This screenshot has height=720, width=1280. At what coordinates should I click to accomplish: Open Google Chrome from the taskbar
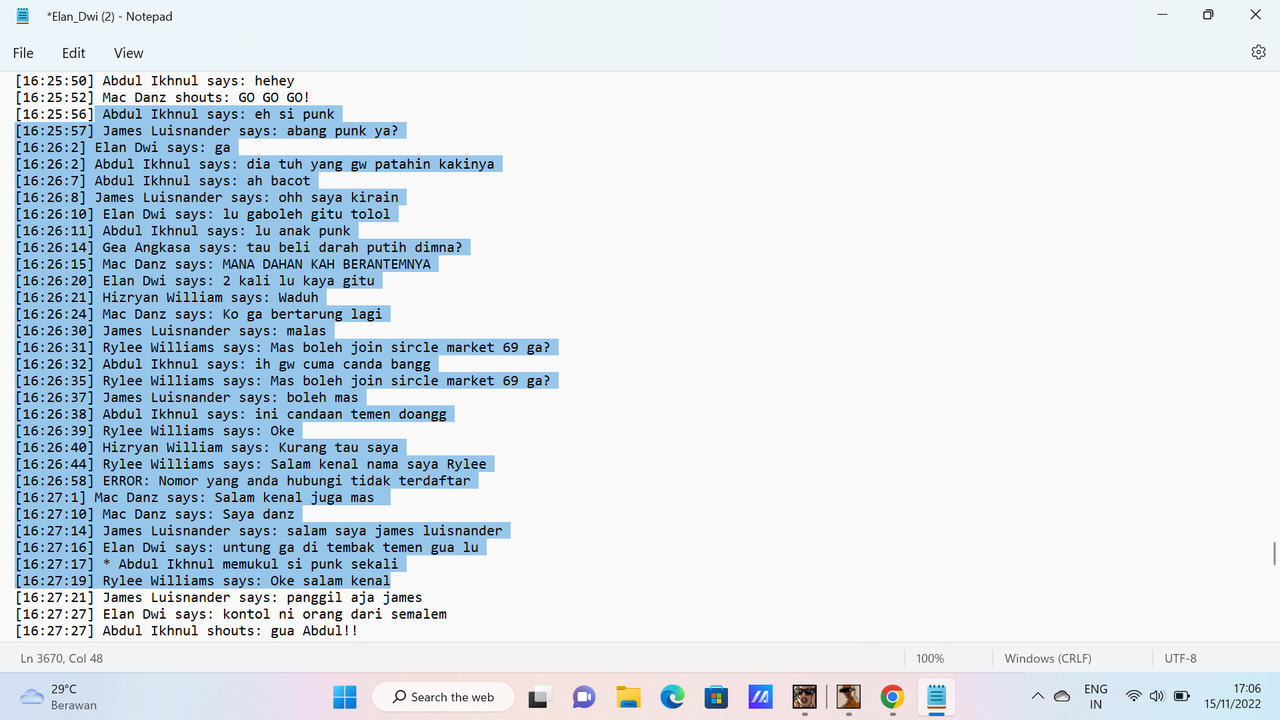tap(892, 697)
